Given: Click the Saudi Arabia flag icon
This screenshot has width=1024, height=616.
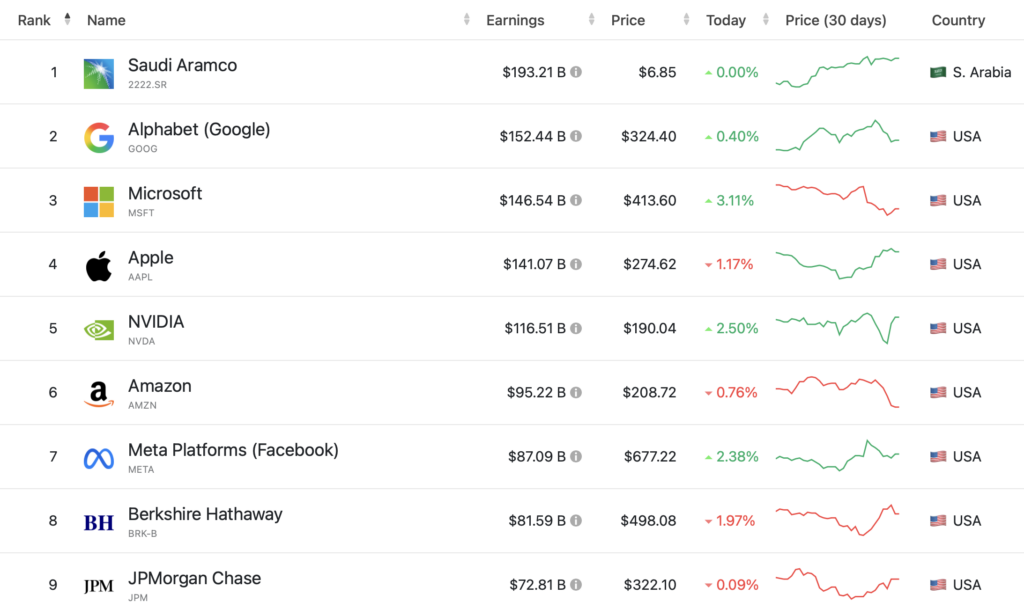Looking at the screenshot, I should coord(938,73).
